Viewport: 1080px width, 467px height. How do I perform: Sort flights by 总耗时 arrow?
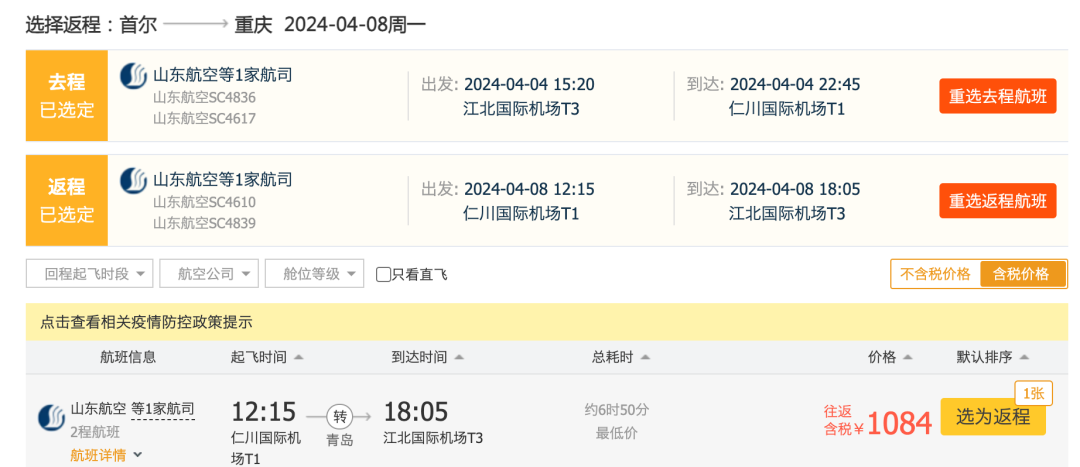[644, 357]
